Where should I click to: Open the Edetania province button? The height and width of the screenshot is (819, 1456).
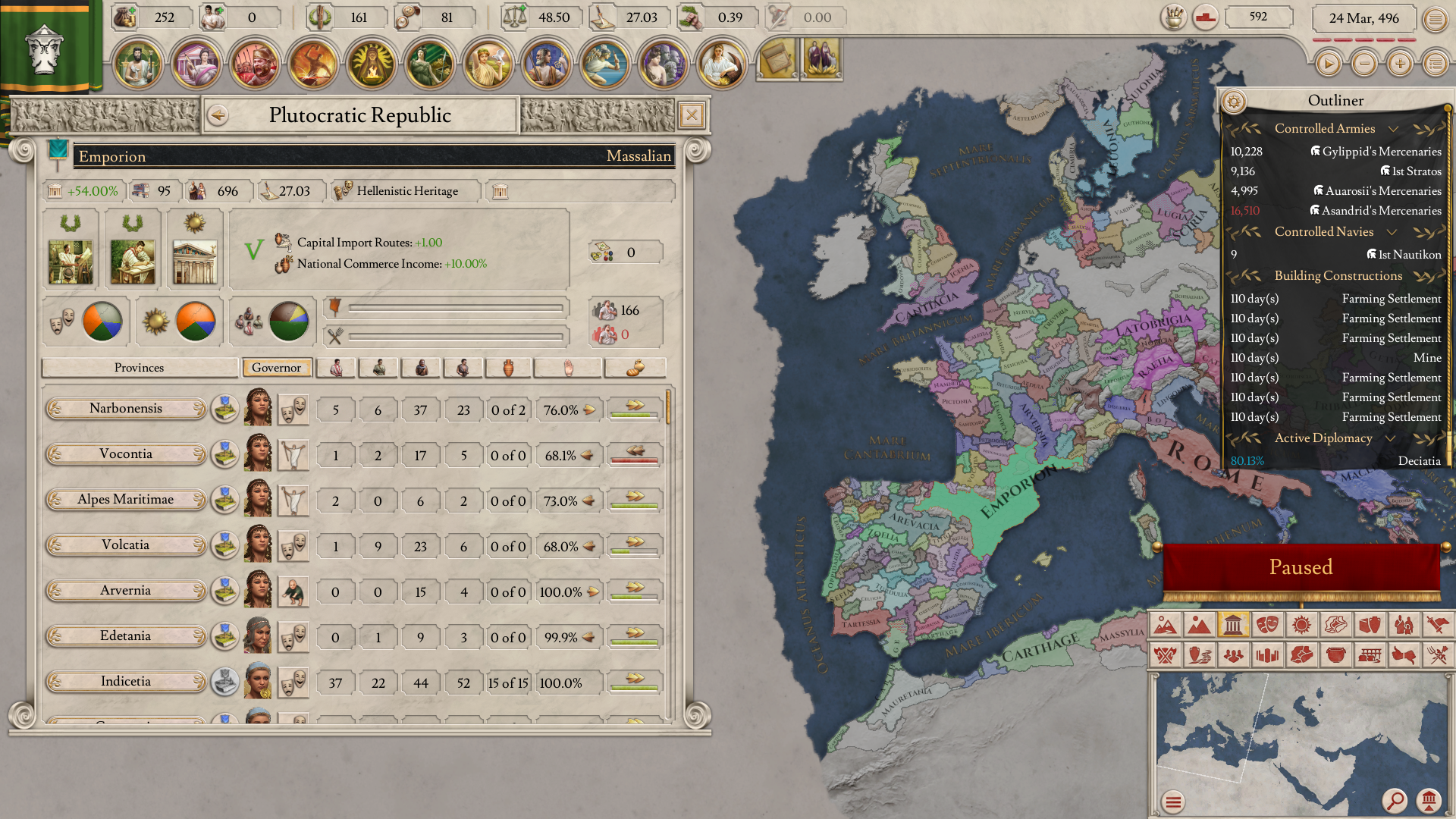coord(126,636)
